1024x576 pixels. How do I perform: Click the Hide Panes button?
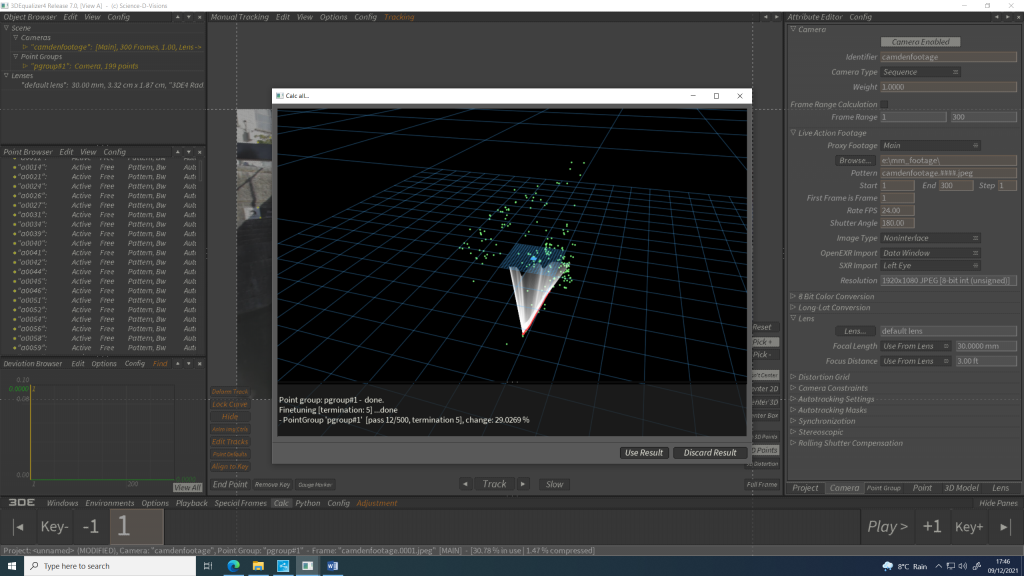tap(998, 503)
